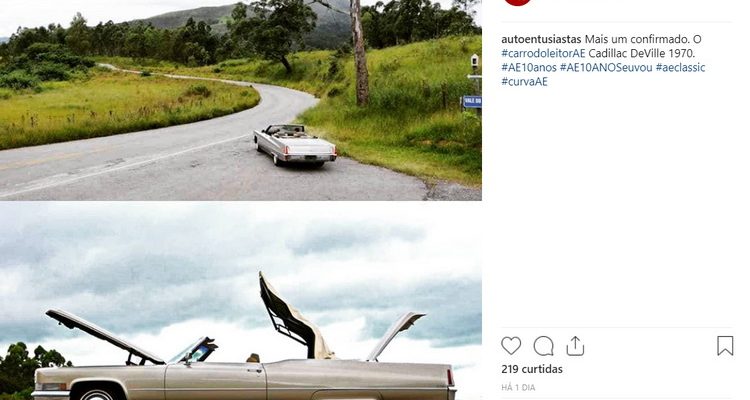The height and width of the screenshot is (400, 750).
Task: View who liked via 219 curtidas
Action: 532,369
